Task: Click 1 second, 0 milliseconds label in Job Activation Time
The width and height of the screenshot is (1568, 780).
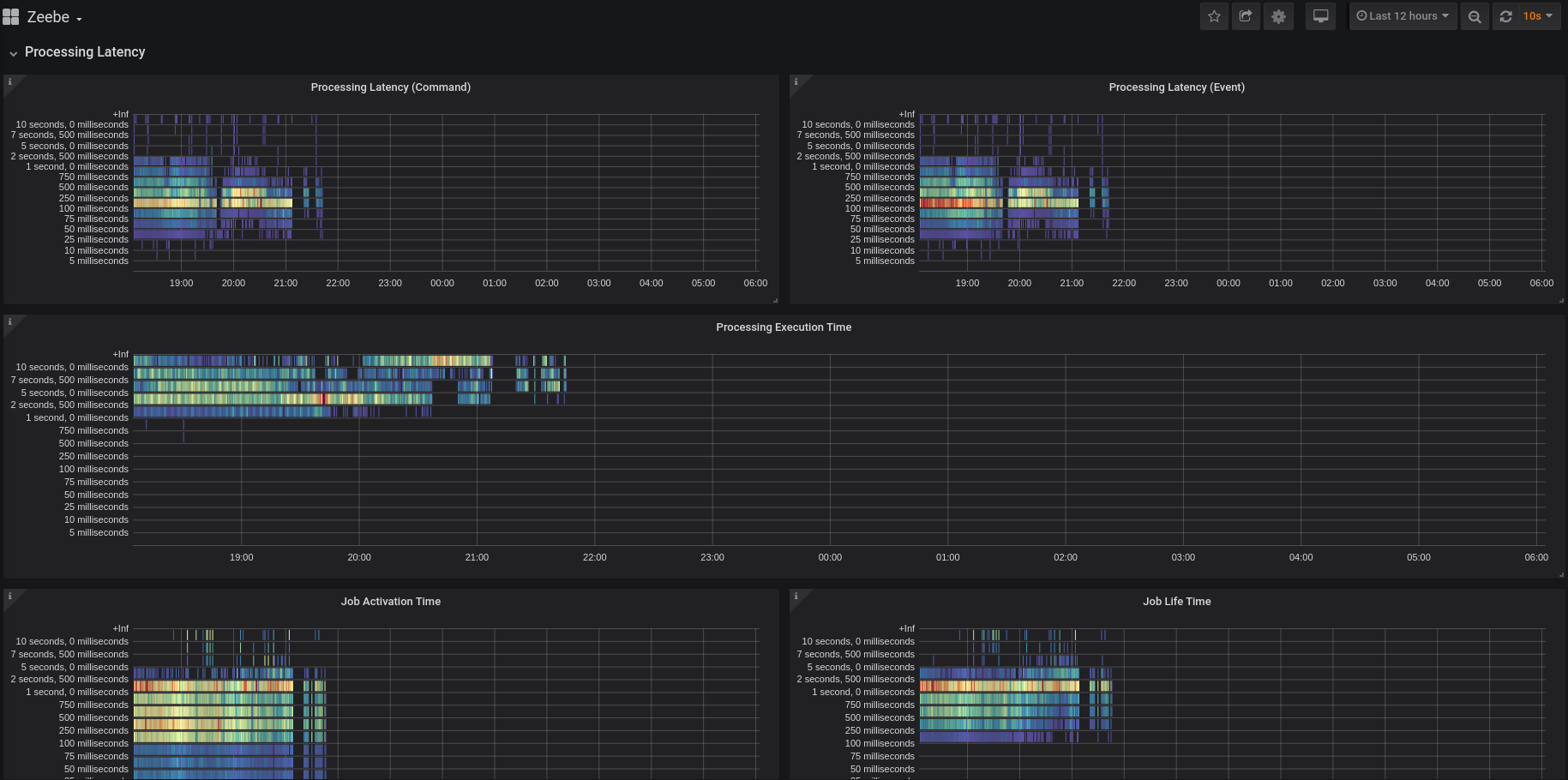Action: (77, 692)
